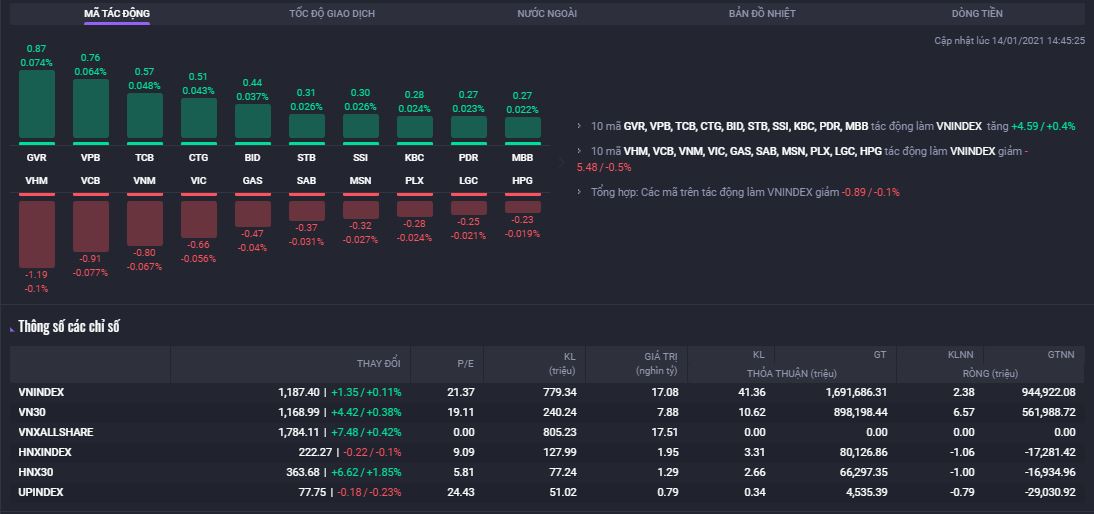
Task: Click the triangle marker beside Thông số các chỉ số
Action: [11, 328]
